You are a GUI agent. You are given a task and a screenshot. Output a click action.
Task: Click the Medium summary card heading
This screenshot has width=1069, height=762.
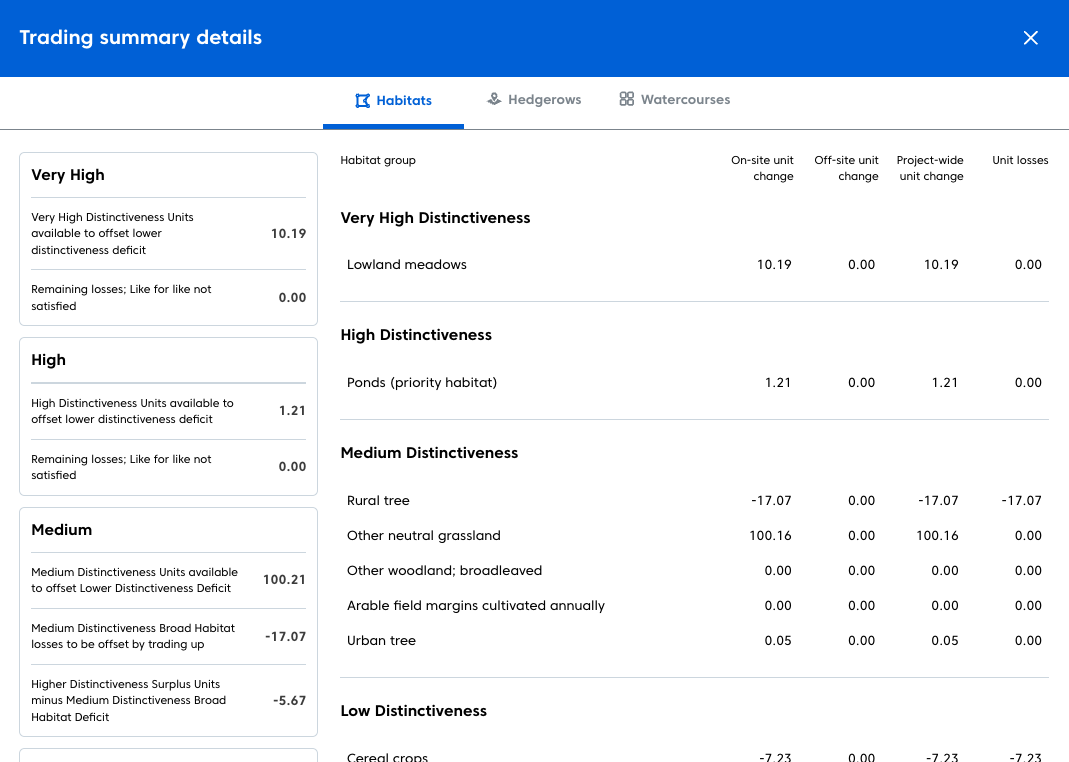[x=62, y=530]
